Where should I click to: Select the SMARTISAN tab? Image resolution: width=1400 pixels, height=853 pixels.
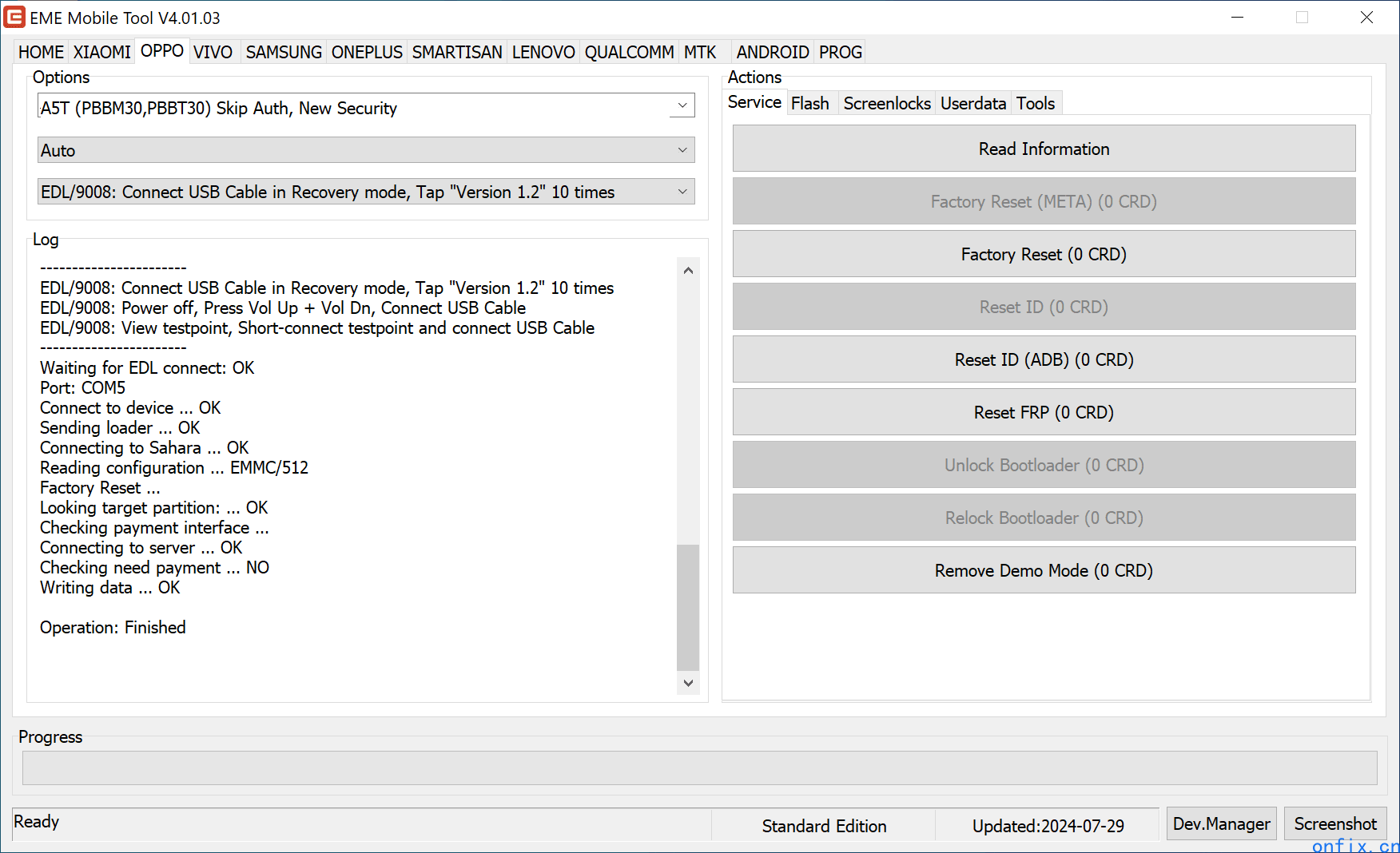coord(457,52)
